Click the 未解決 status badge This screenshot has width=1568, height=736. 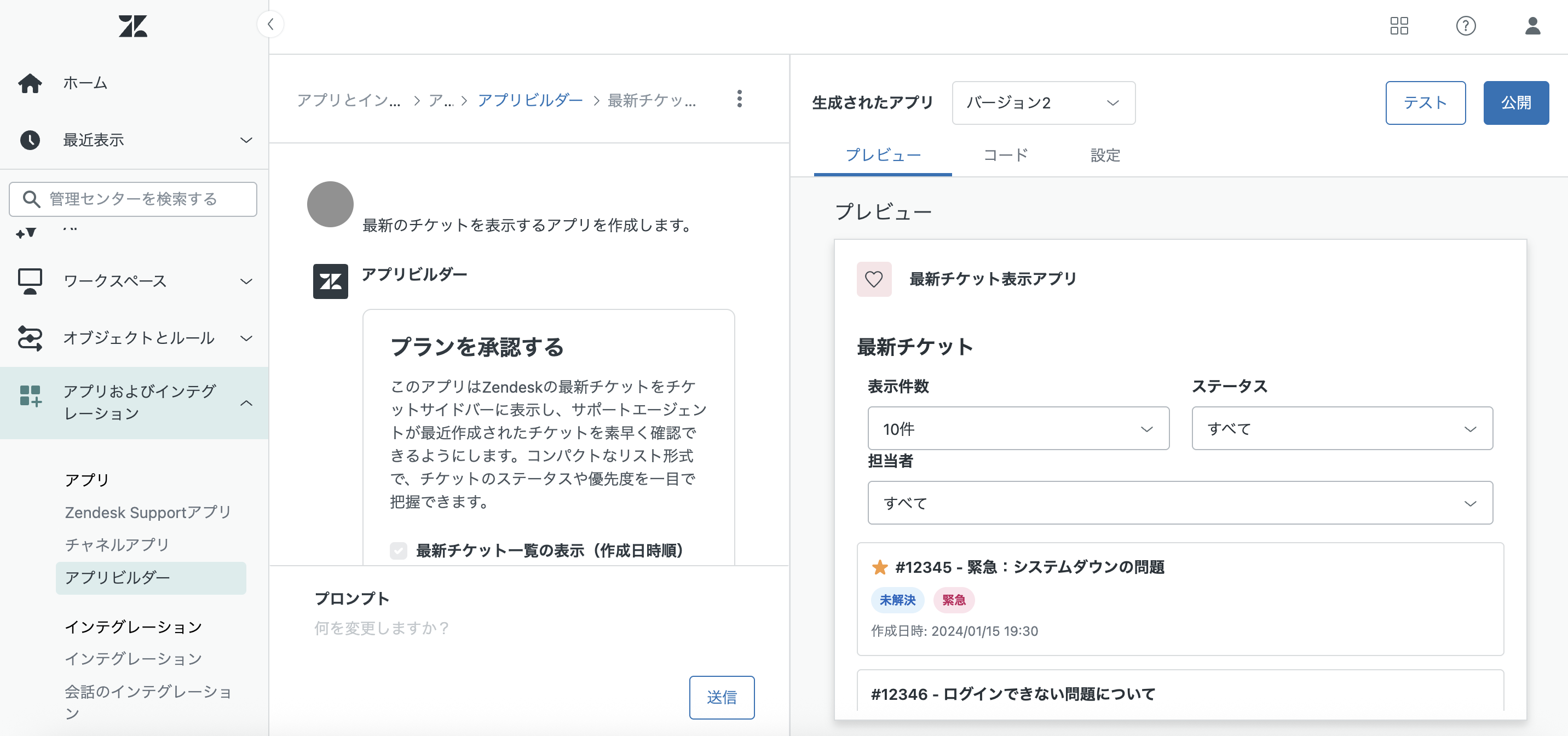(897, 600)
